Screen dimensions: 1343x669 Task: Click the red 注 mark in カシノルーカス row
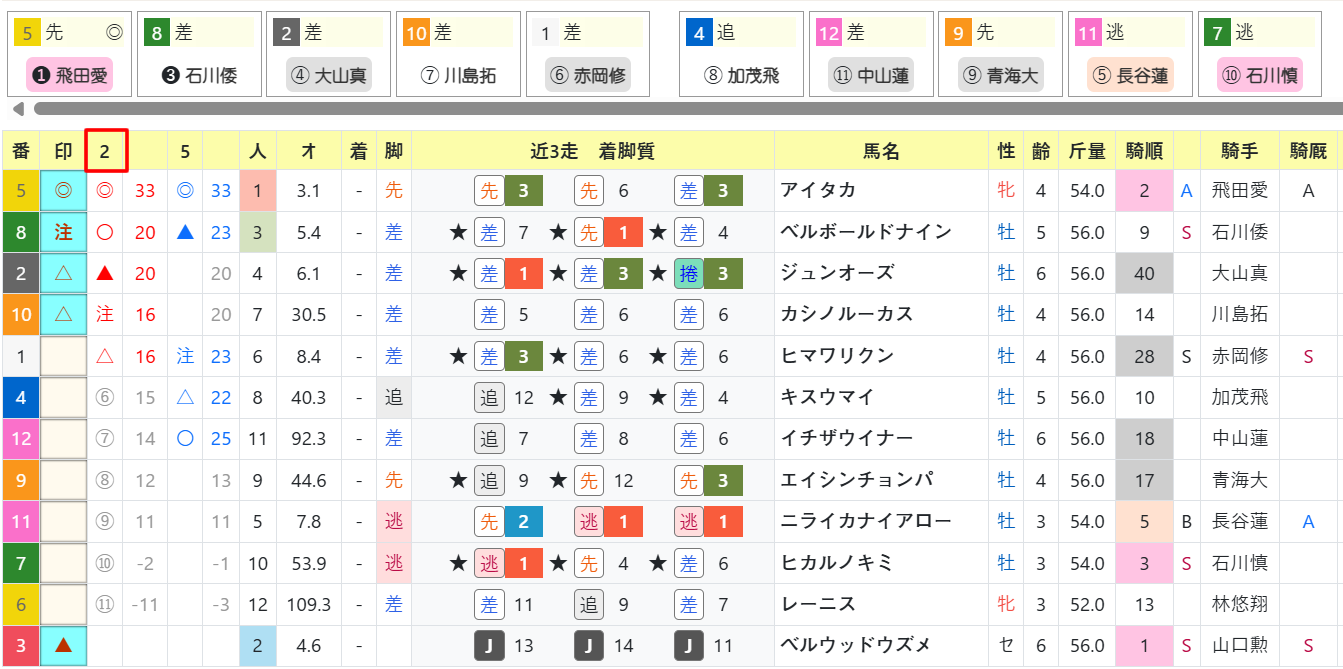click(104, 315)
